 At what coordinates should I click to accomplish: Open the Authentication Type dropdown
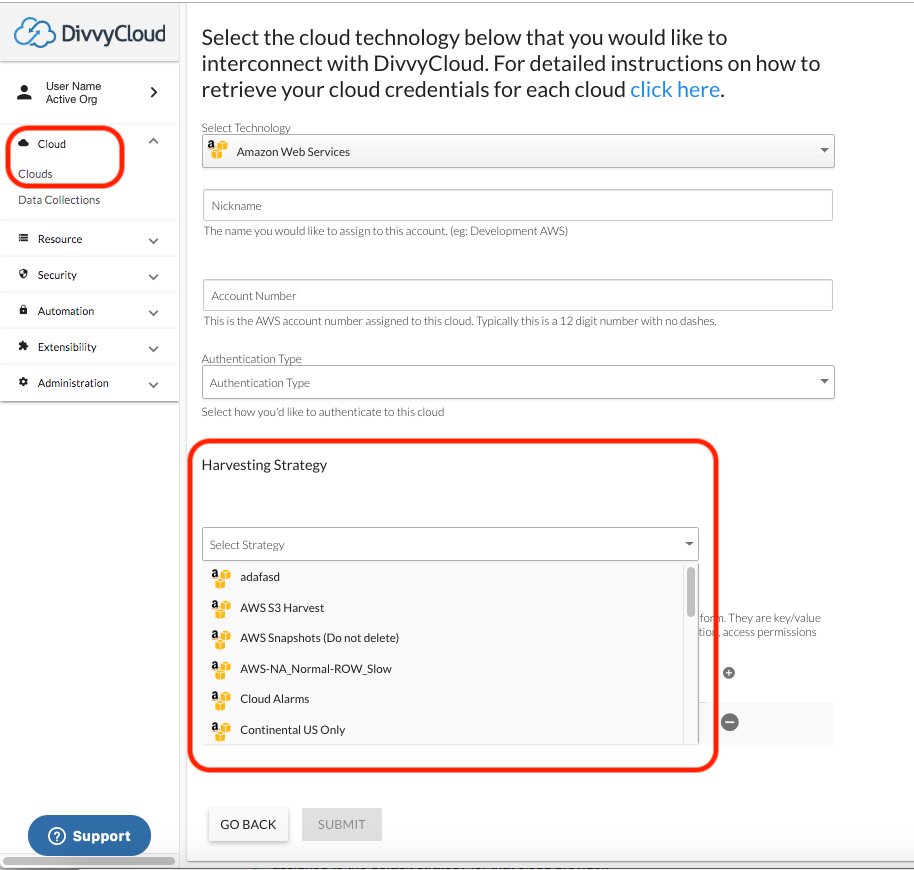click(x=518, y=382)
